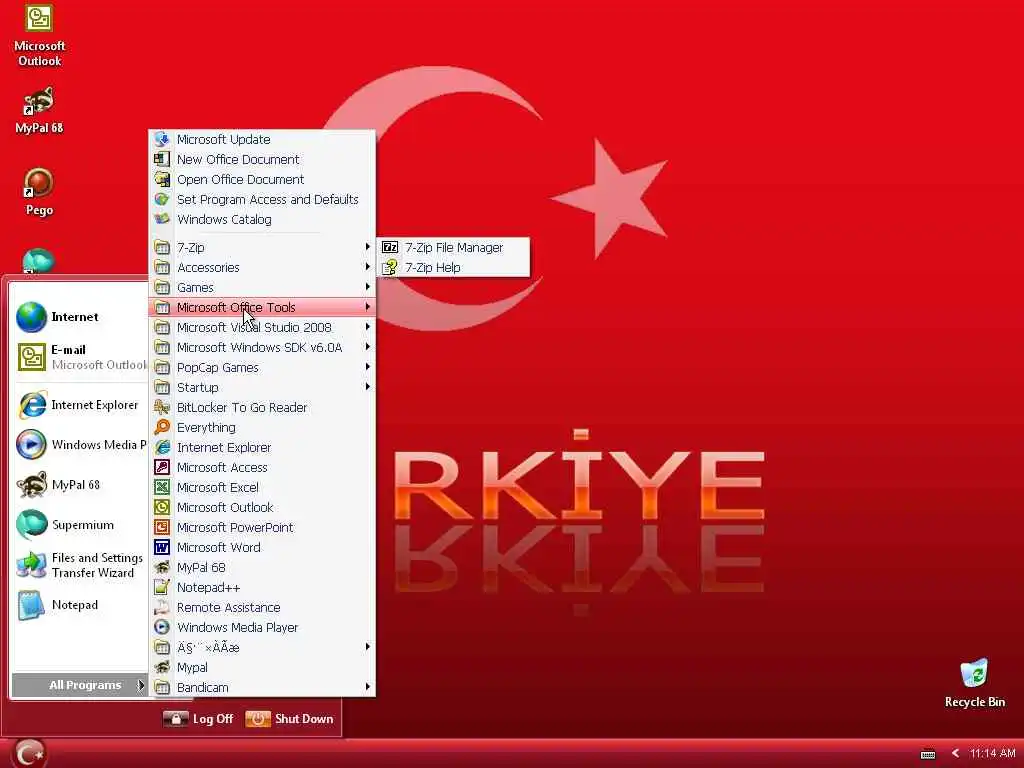
Task: Expand the 7-Zip program folder
Action: 262,248
